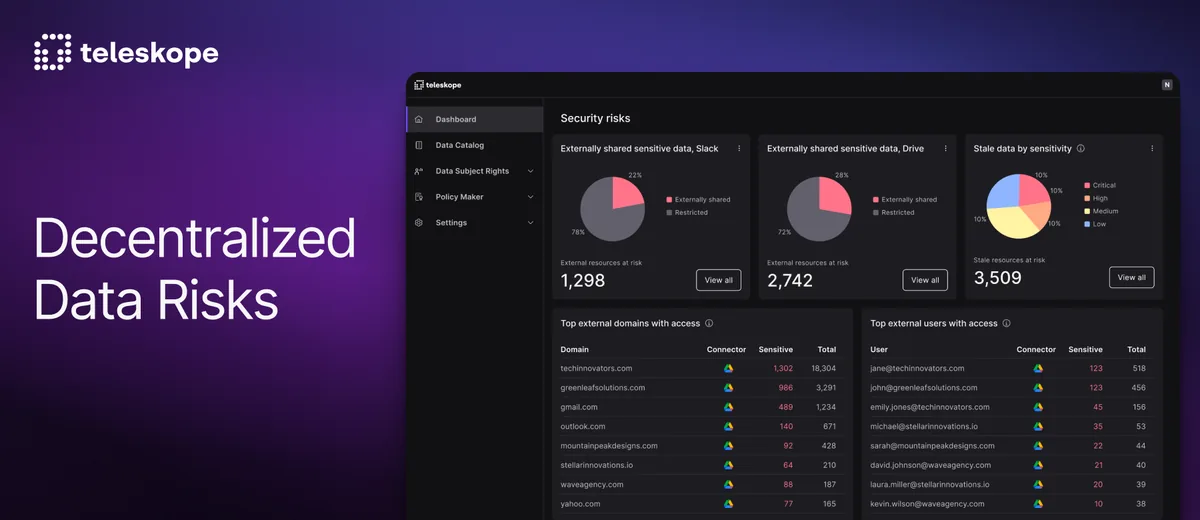
Task: Click Google Drive icon for outlook.com row
Action: tap(728, 426)
